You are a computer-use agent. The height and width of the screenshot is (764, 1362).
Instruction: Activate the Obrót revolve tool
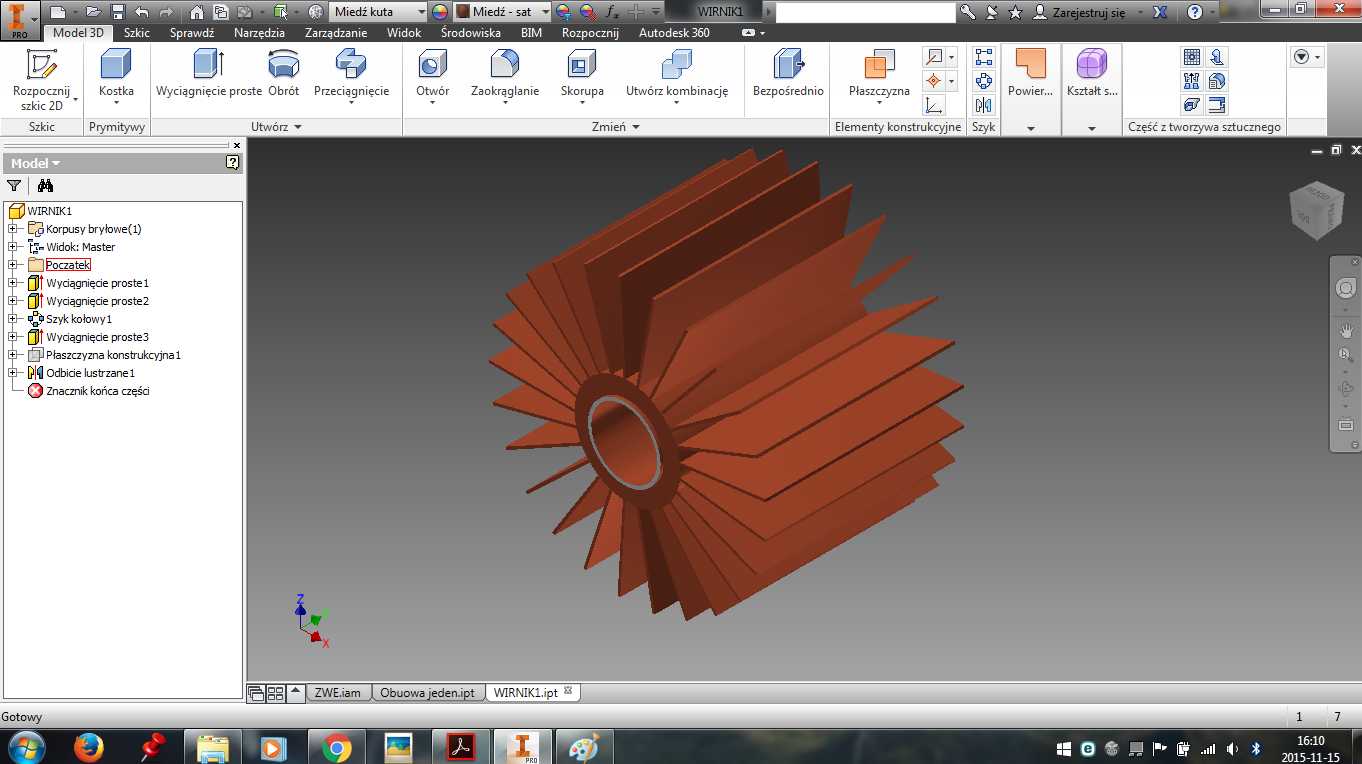[x=284, y=75]
